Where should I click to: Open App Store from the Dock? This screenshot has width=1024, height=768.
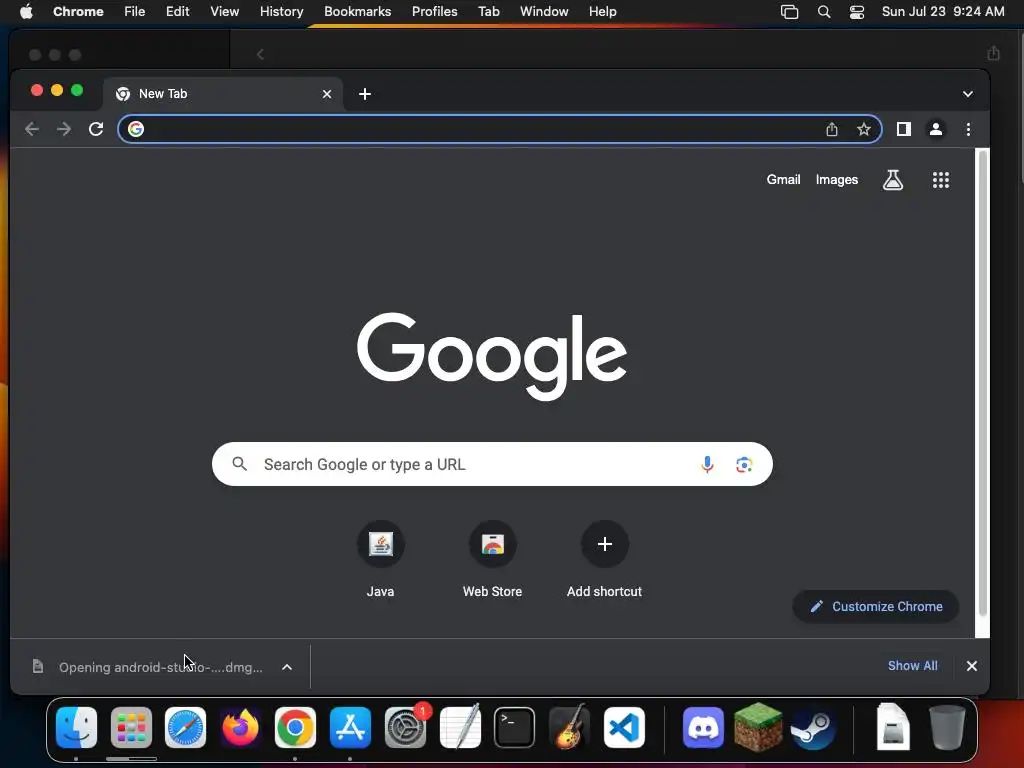tap(351, 728)
